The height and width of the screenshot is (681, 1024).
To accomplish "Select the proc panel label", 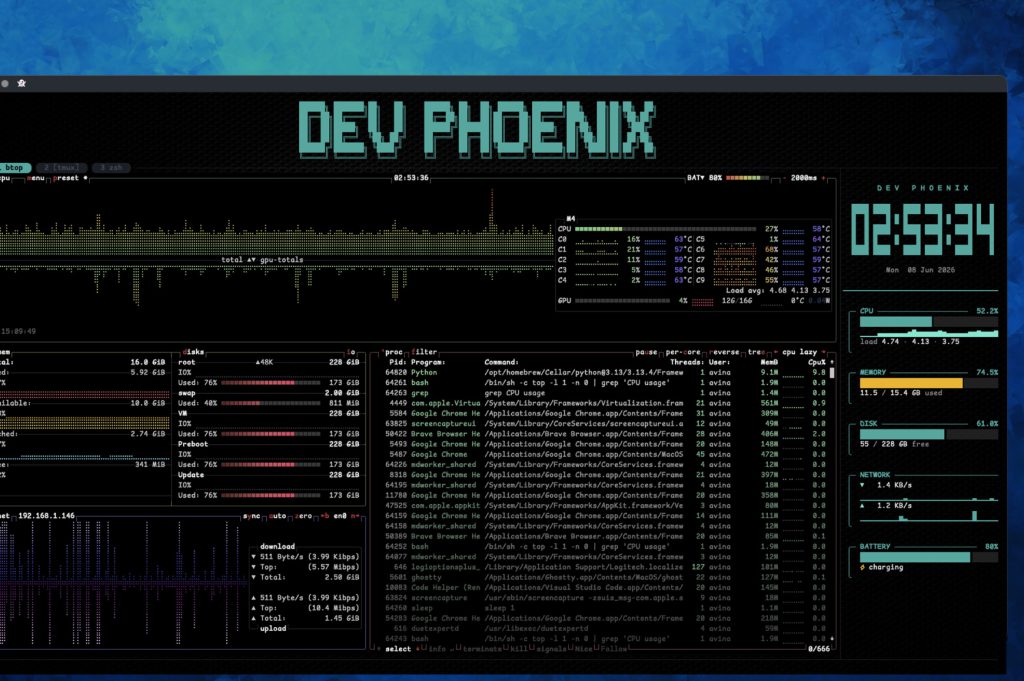I will click(x=394, y=352).
